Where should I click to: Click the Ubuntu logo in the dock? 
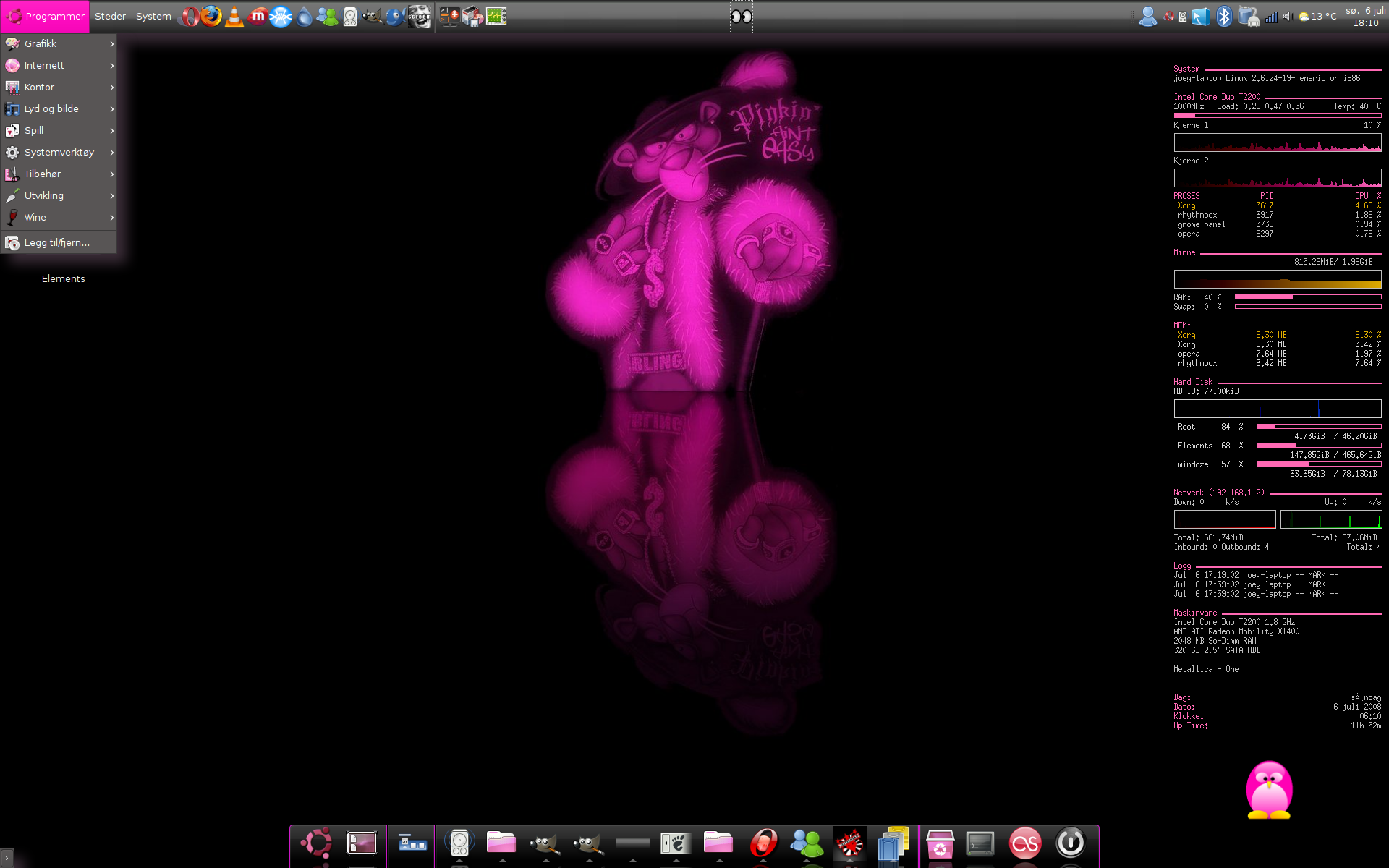(x=316, y=843)
